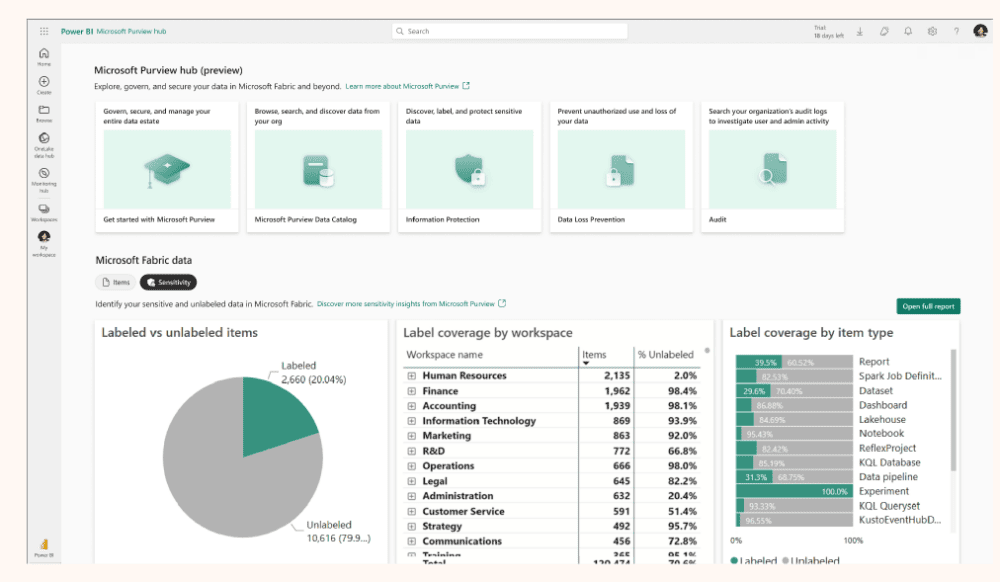Open Microsoft Purview Data Catalog card title
This screenshot has height=582, width=1000.
point(305,219)
